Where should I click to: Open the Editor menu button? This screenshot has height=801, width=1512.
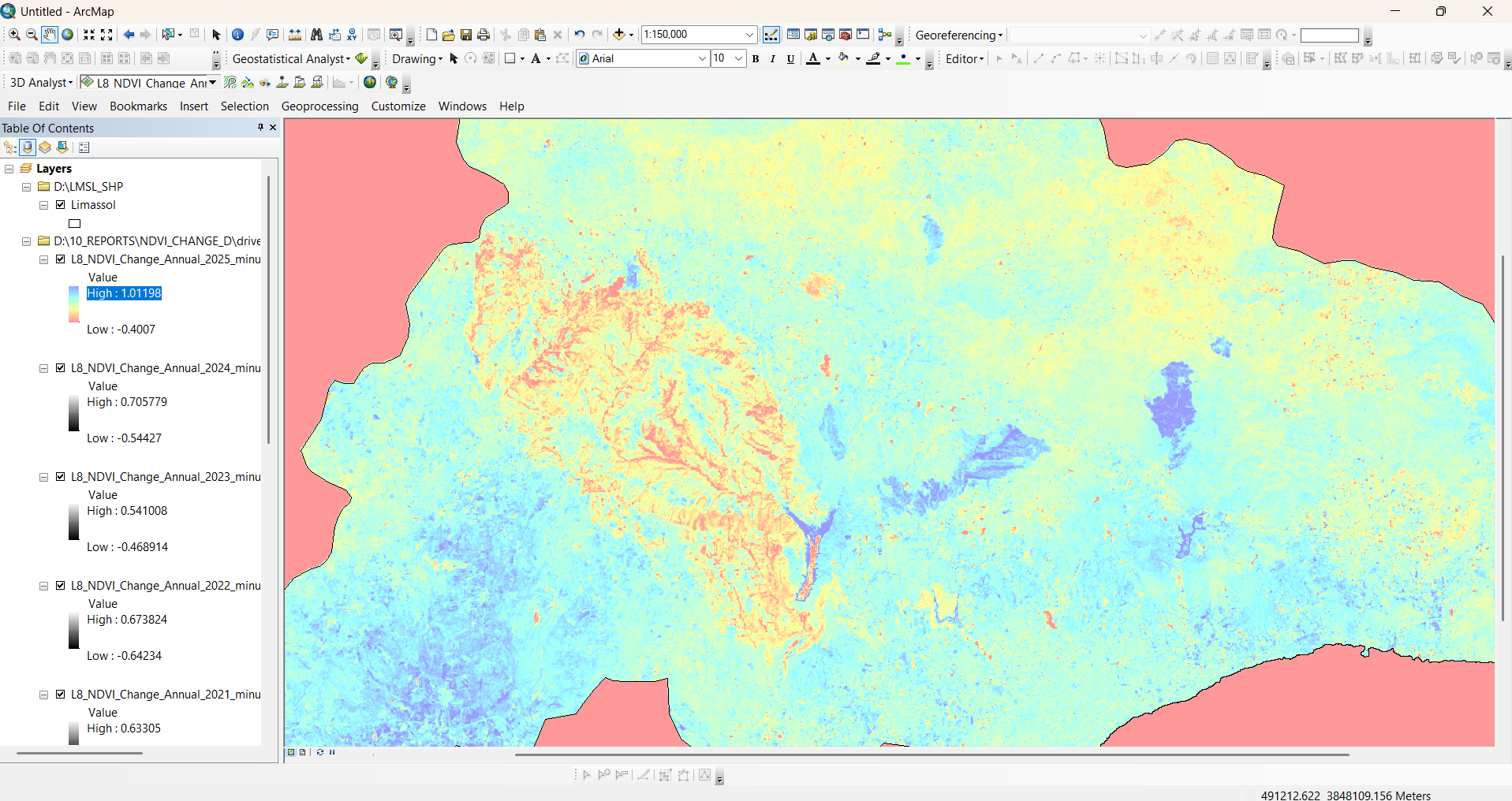point(964,58)
